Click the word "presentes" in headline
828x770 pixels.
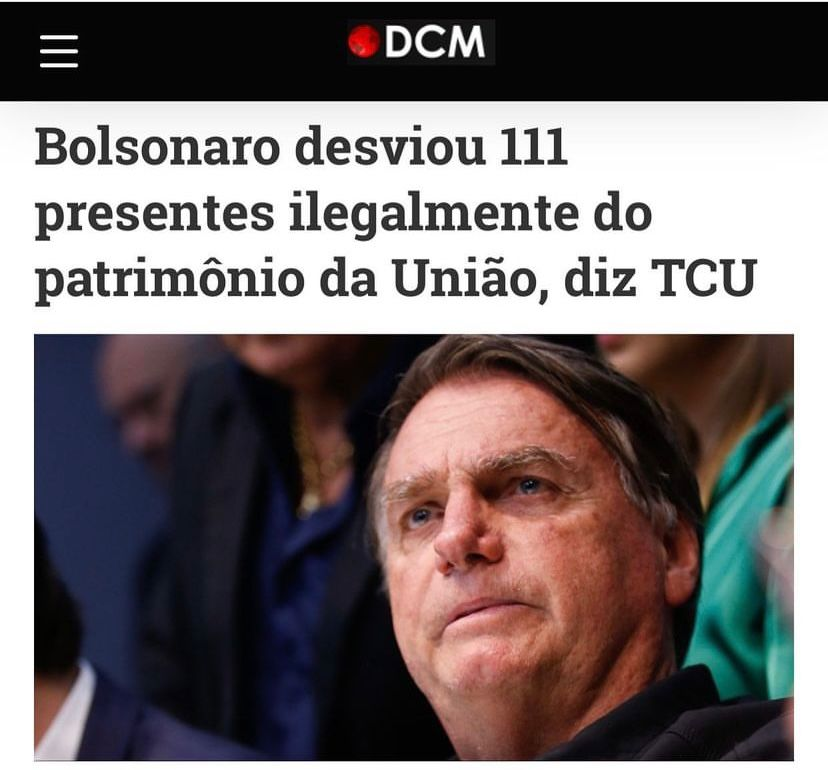tap(155, 217)
